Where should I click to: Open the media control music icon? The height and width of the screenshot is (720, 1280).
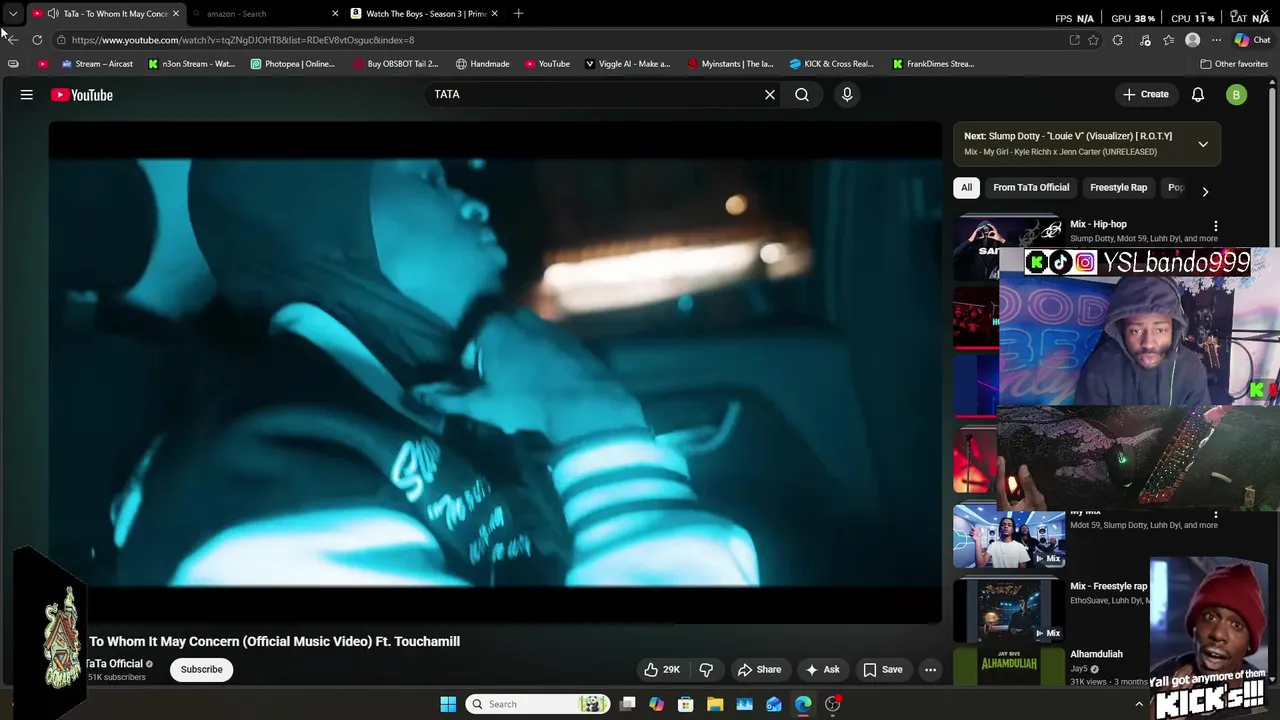(1145, 40)
